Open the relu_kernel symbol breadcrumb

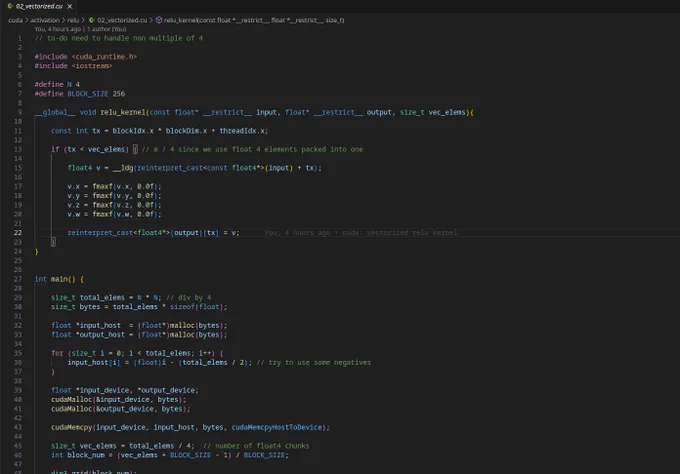tap(254, 20)
